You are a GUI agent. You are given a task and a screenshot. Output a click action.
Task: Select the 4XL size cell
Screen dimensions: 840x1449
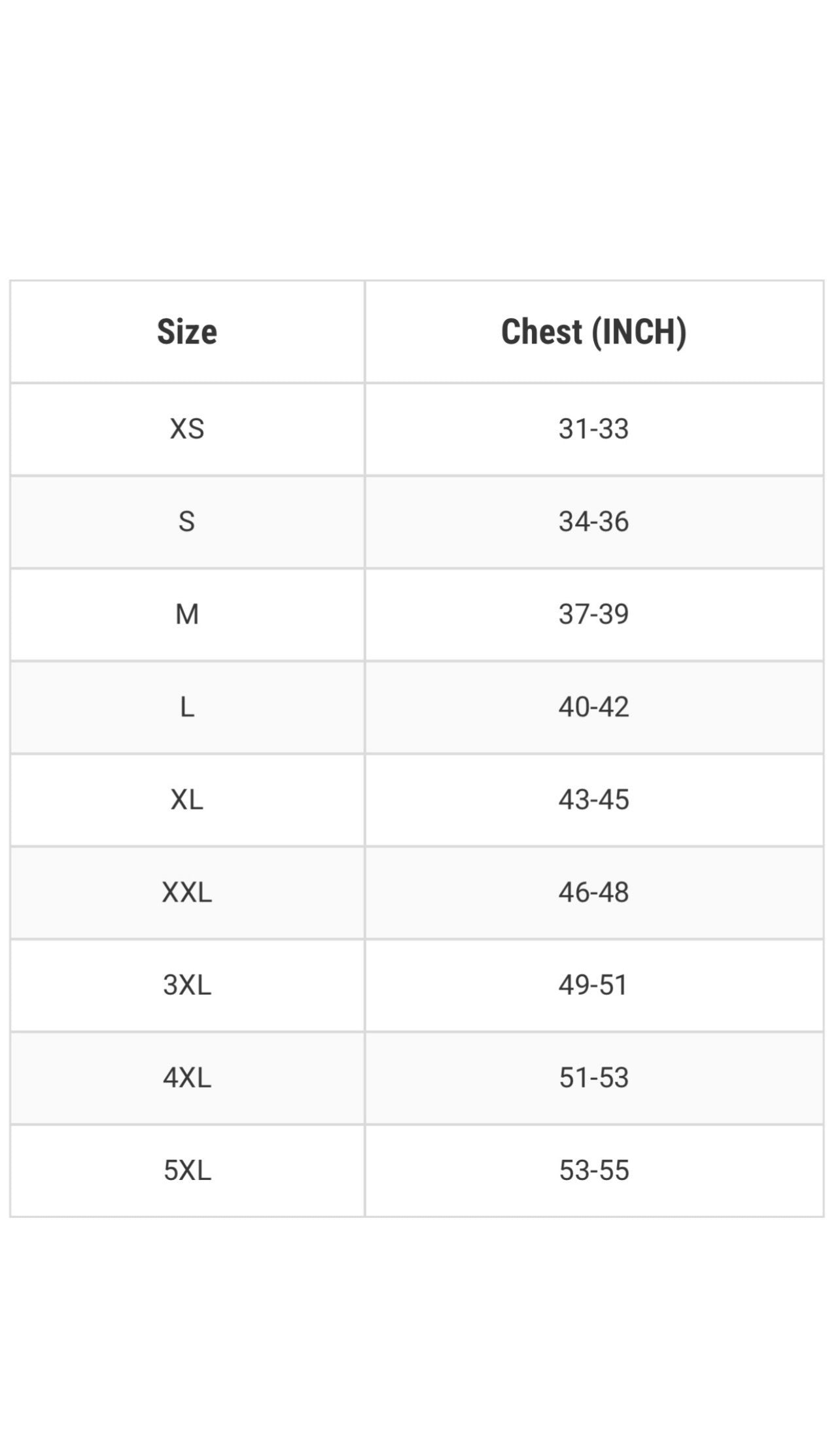[187, 1077]
